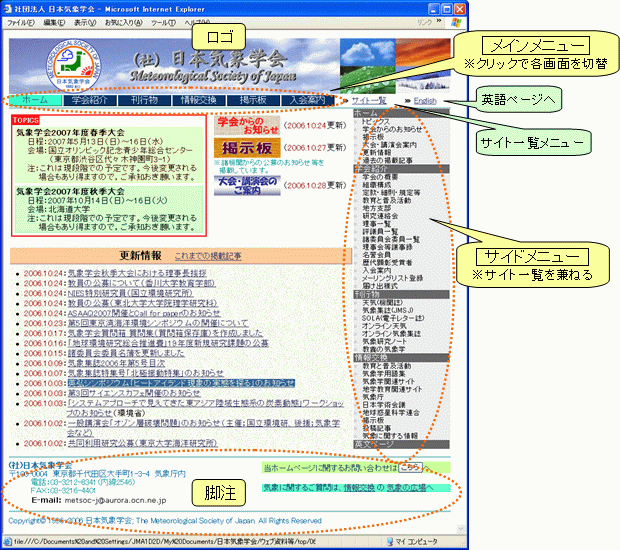Screen dimensions: 620x550
Task: Open 気象集誌特集号 北極振動特集 news link
Action: coord(146,373)
